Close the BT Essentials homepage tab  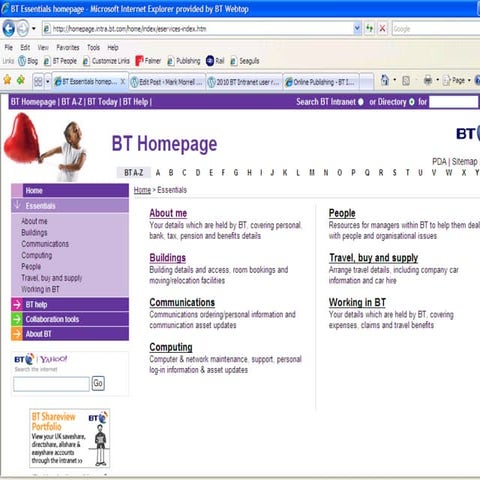coord(123,82)
